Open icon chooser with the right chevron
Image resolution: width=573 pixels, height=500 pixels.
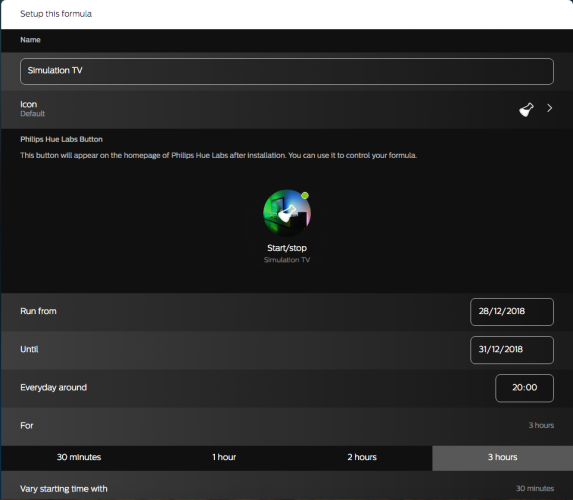[x=549, y=108]
